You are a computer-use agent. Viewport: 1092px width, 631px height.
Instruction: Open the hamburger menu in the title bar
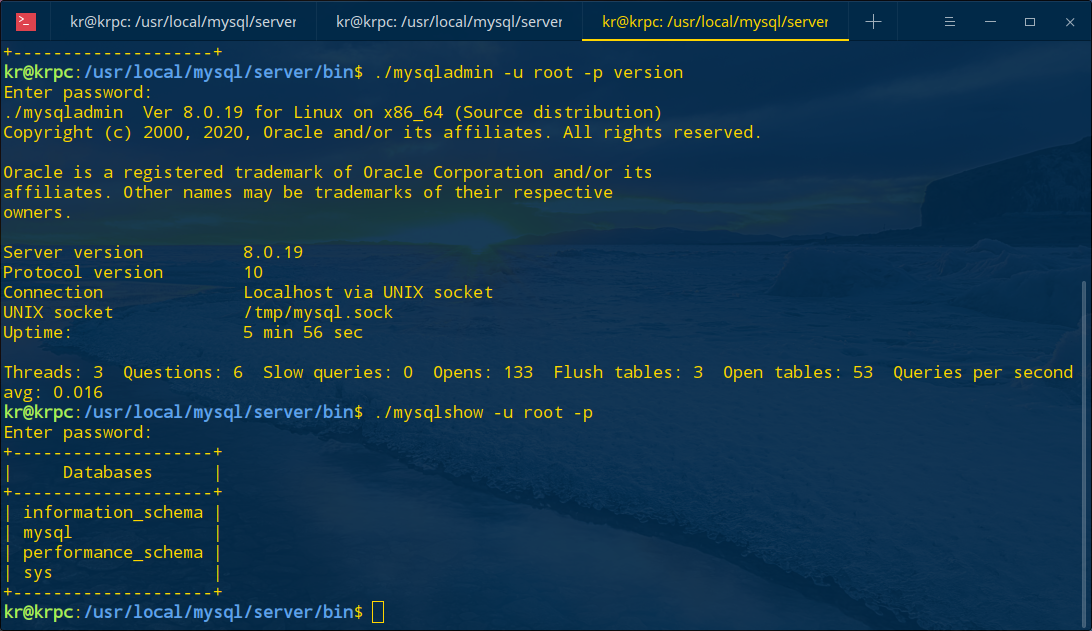tap(949, 22)
